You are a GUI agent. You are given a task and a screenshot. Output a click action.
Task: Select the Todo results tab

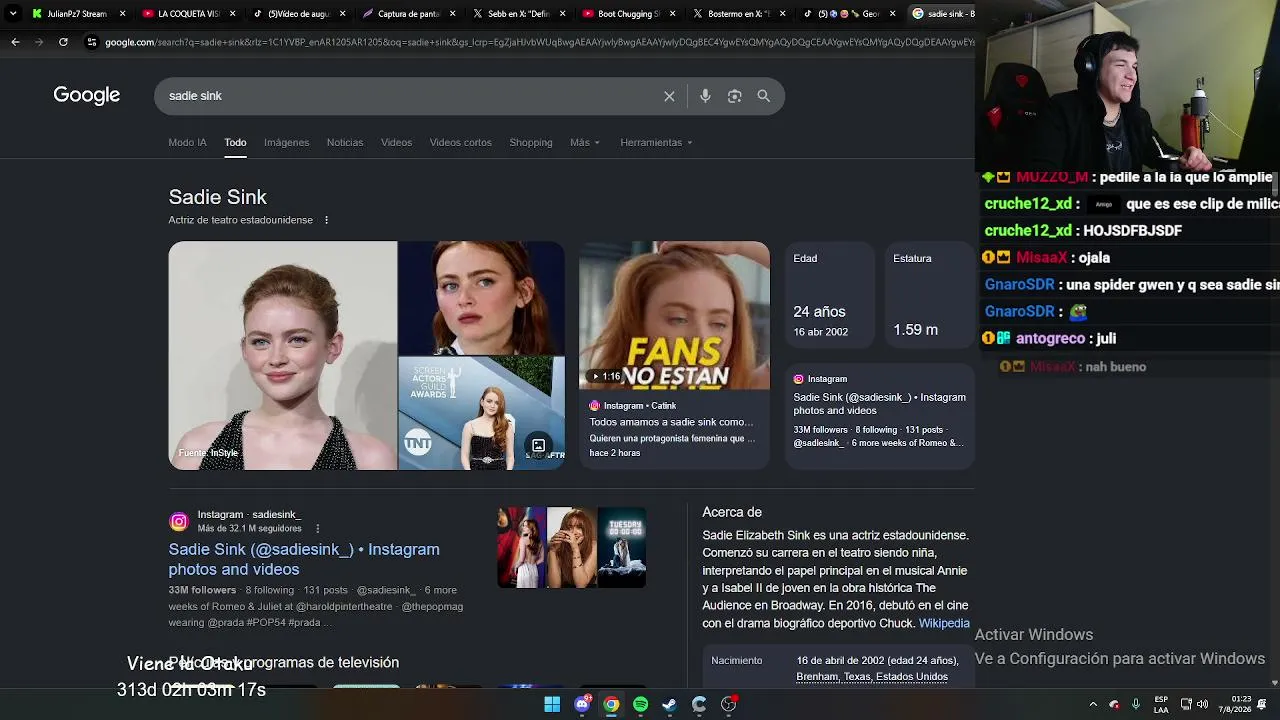(235, 142)
